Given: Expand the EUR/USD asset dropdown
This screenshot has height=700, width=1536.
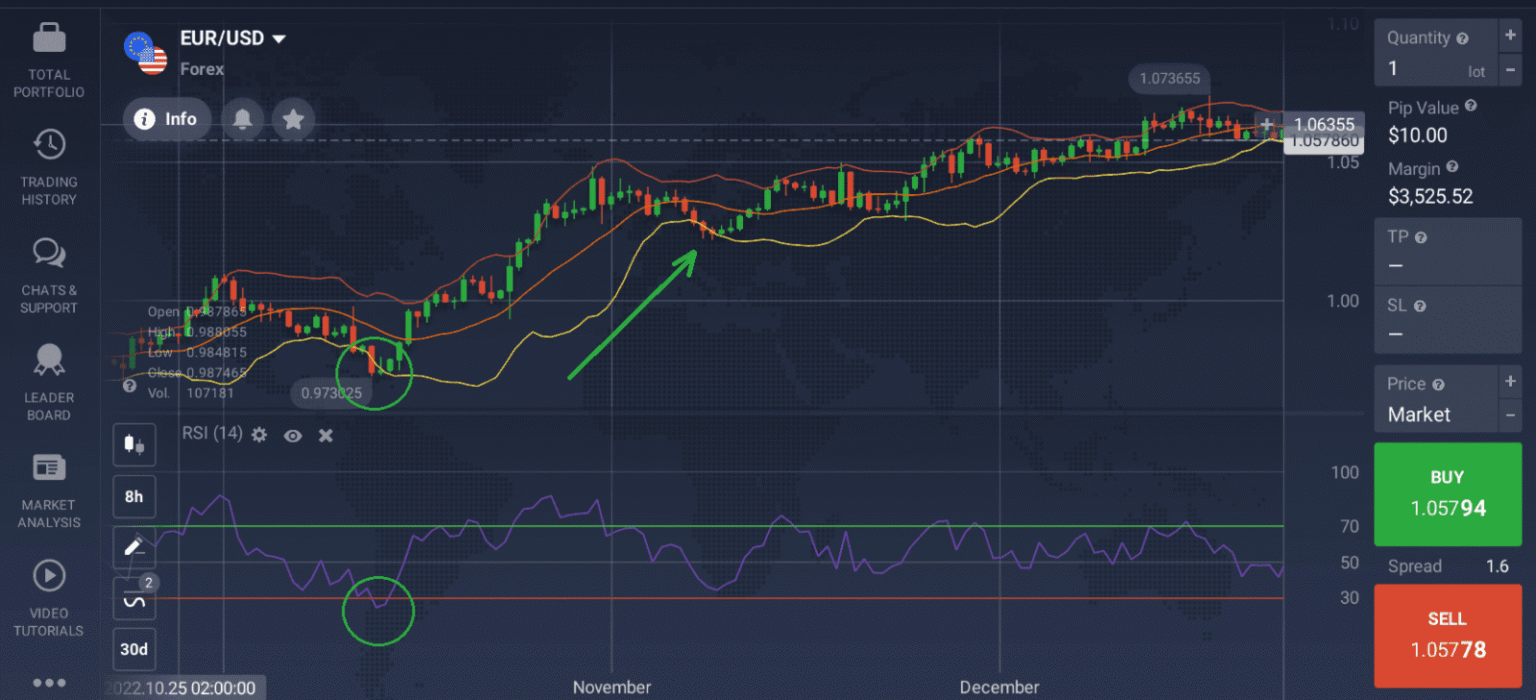Looking at the screenshot, I should 279,39.
